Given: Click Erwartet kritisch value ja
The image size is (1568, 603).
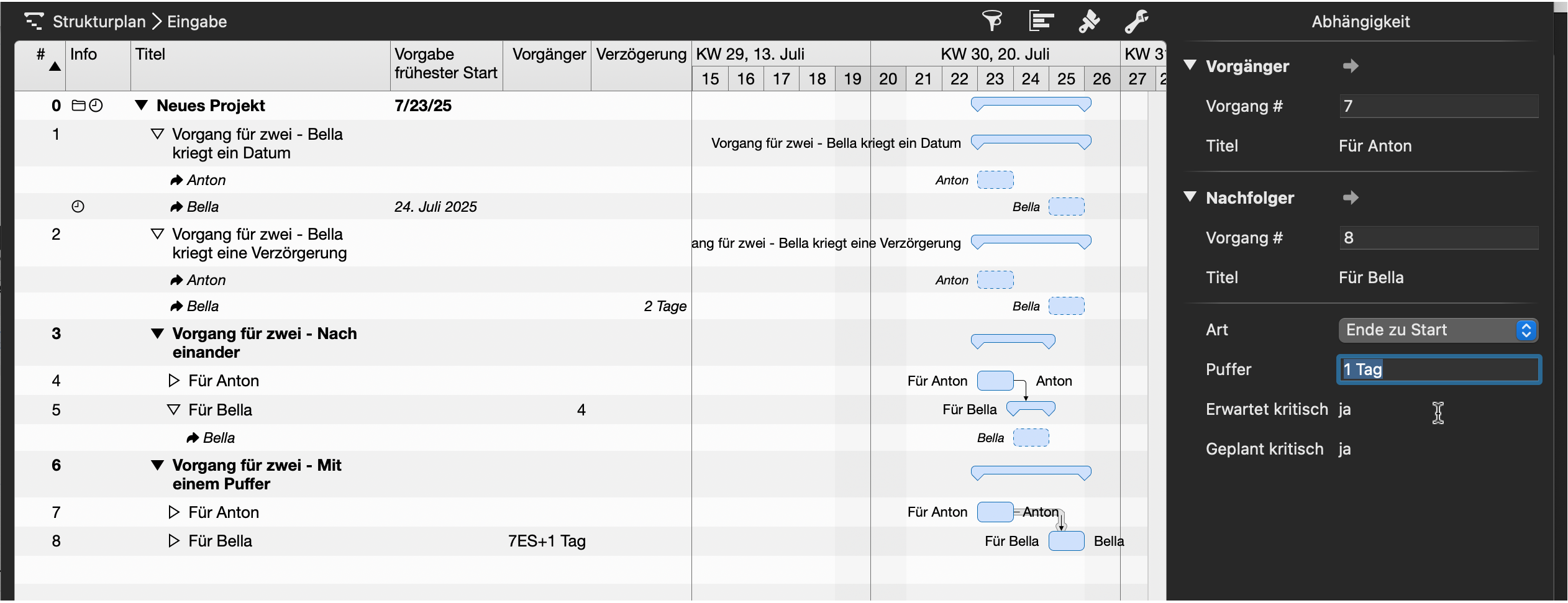Looking at the screenshot, I should (1344, 409).
